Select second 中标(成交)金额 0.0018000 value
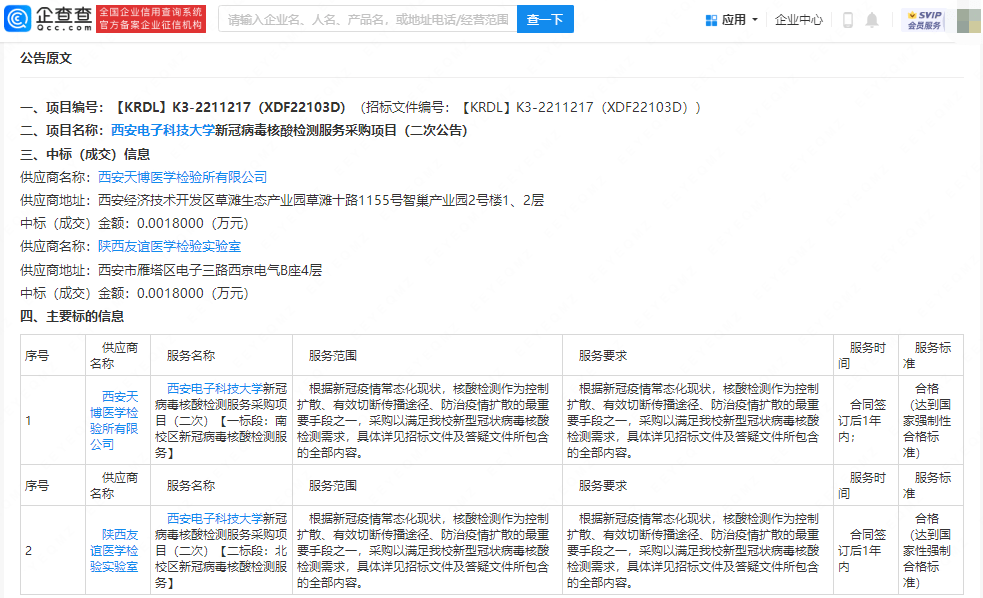 pyautogui.click(x=170, y=293)
